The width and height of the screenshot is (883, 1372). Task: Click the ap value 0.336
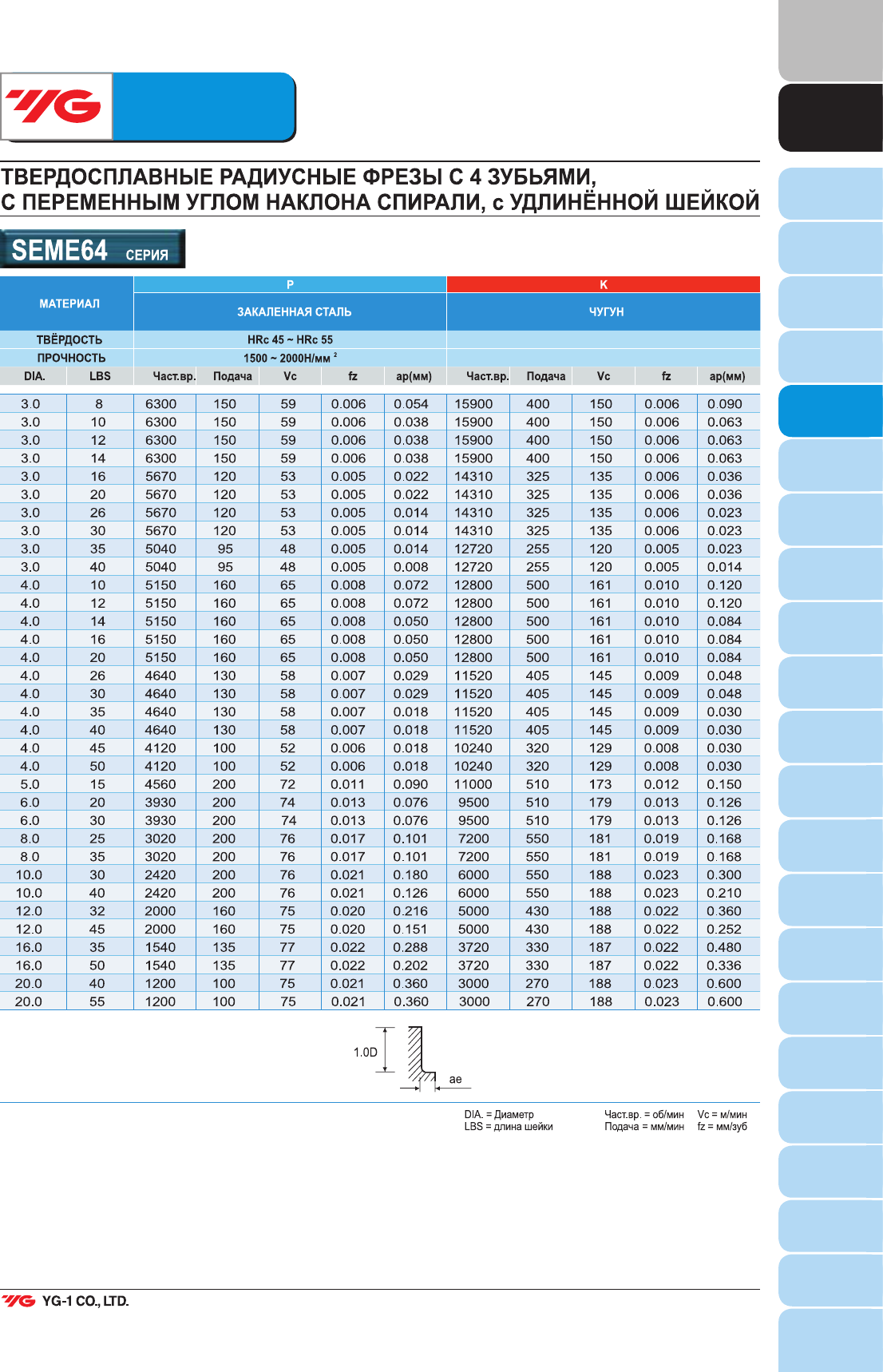tap(724, 966)
